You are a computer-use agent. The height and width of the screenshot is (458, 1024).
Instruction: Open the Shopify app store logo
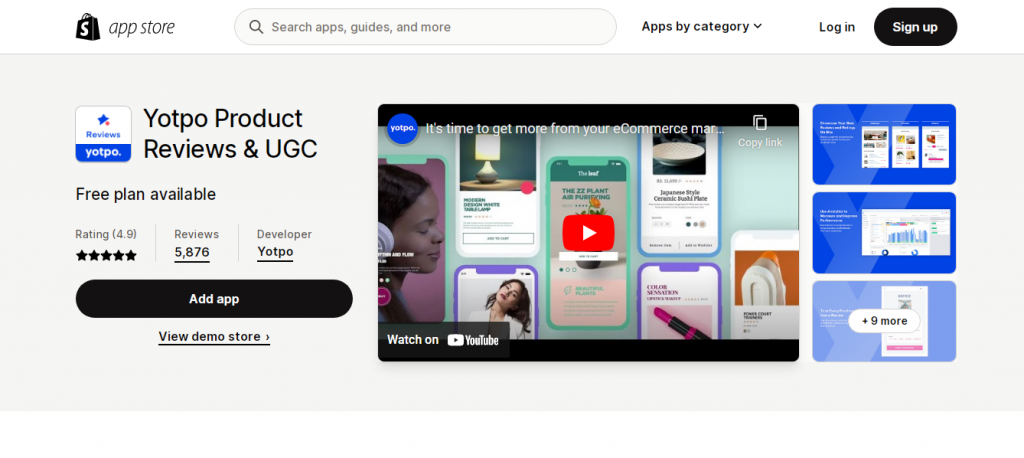tap(125, 27)
